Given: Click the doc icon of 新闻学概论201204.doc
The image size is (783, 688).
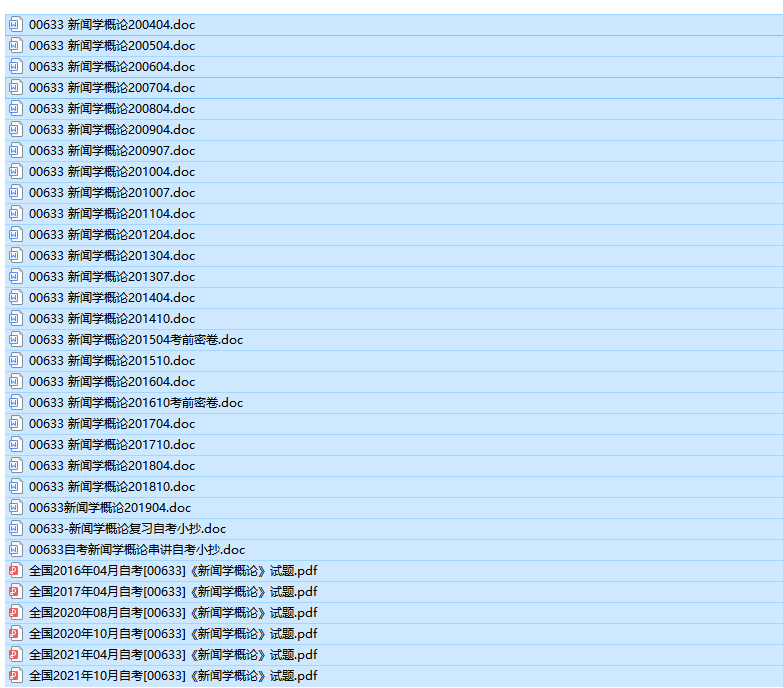Looking at the screenshot, I should coord(15,234).
